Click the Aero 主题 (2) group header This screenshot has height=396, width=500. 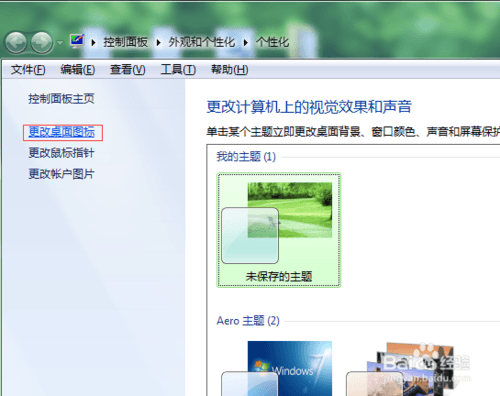tap(248, 321)
